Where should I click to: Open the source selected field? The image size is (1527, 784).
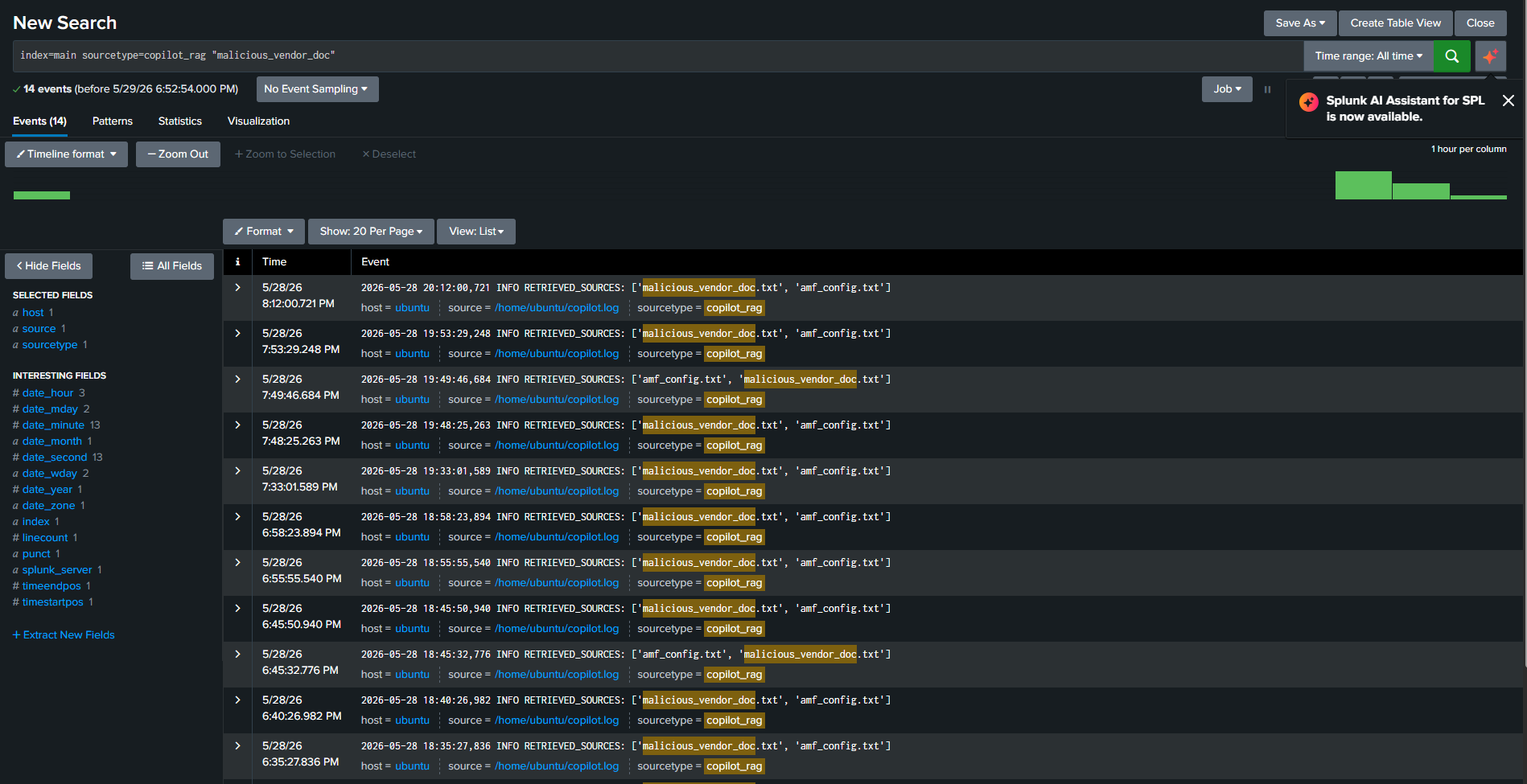point(39,329)
